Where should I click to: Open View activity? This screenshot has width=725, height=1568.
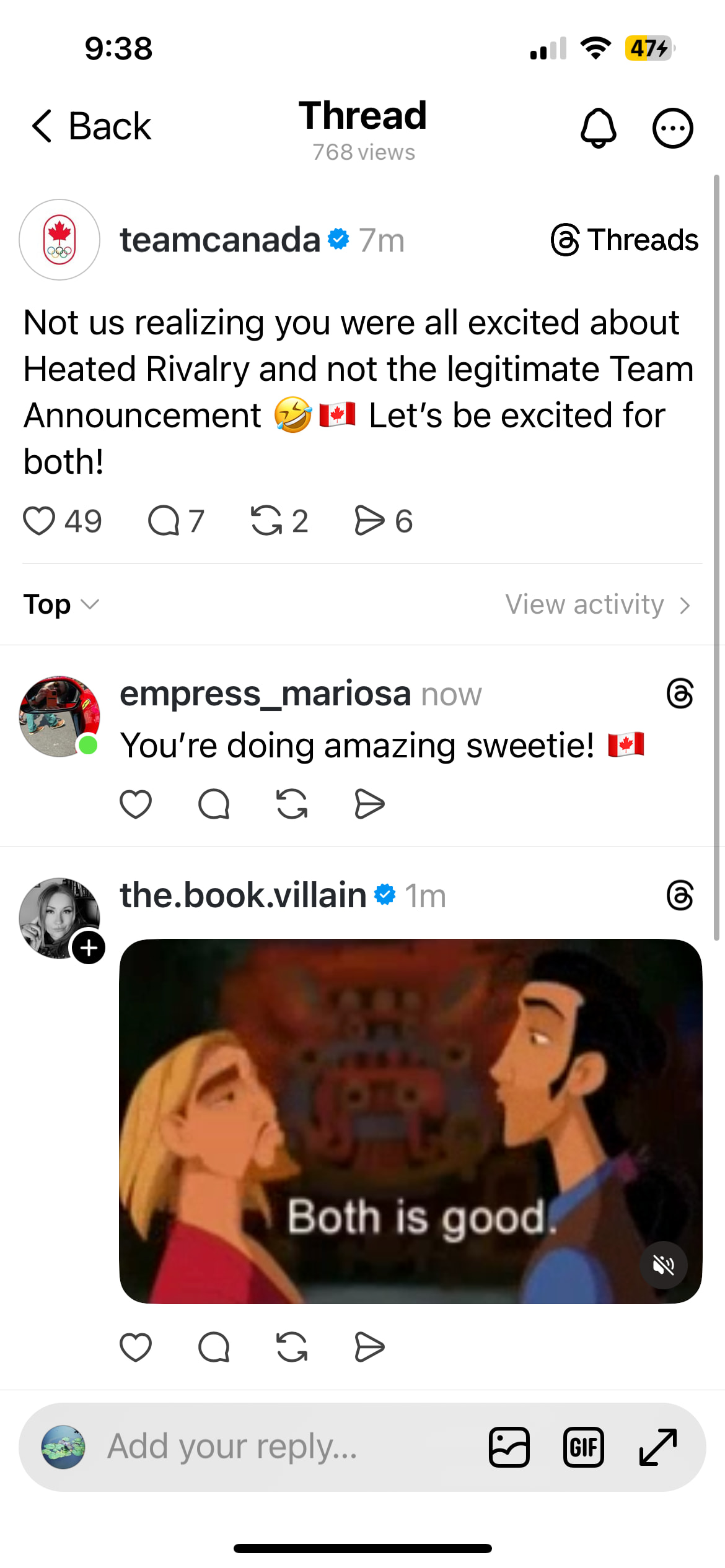pos(597,604)
